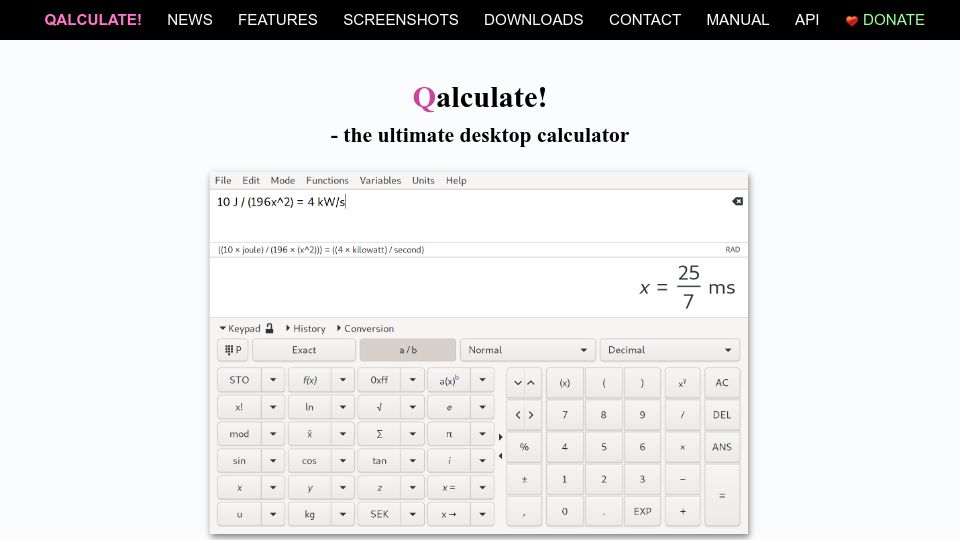Open the MANUAL link
Viewport: 960px width, 540px height.
pyautogui.click(x=737, y=20)
